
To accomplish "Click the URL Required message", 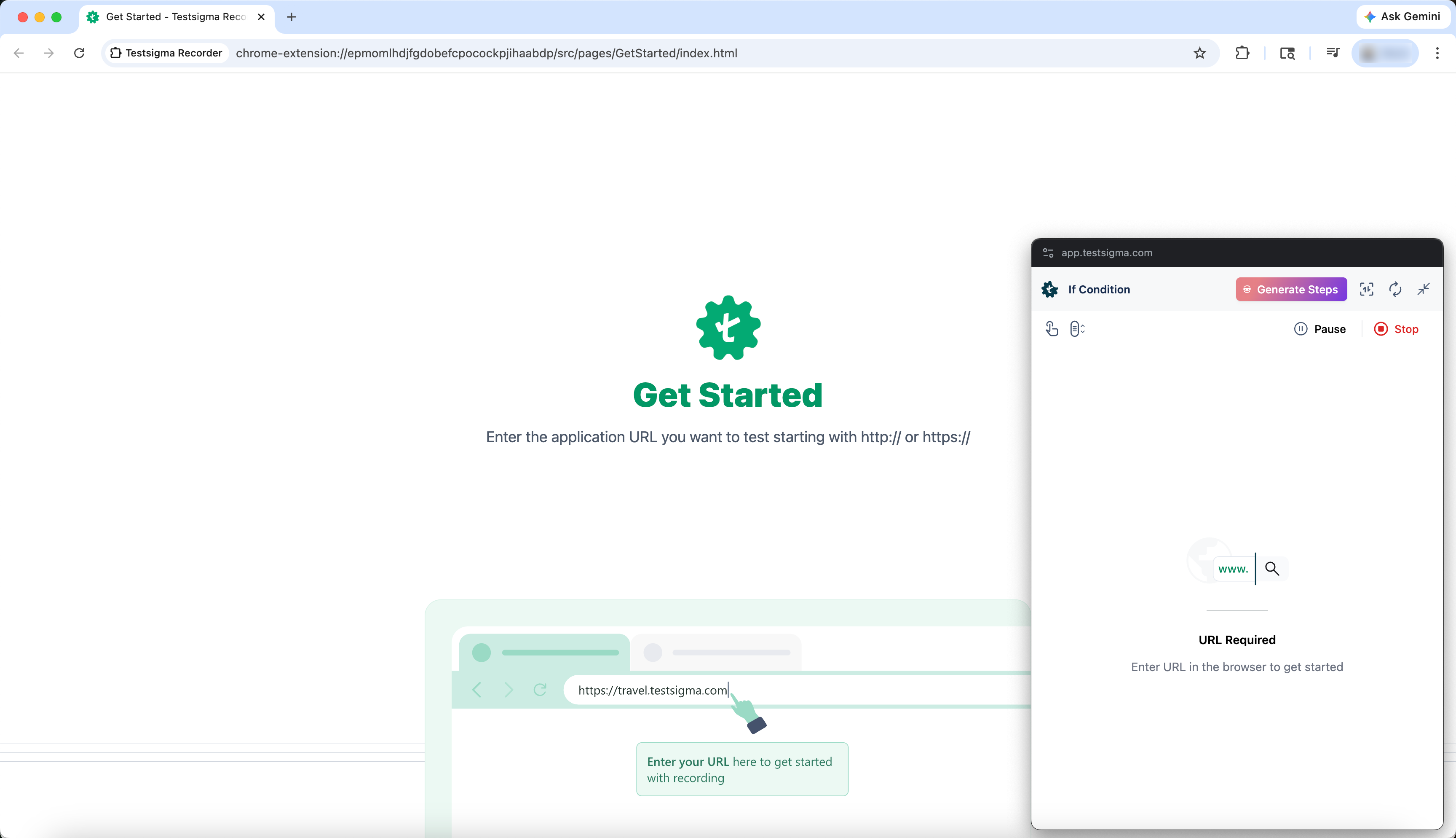I will point(1237,640).
